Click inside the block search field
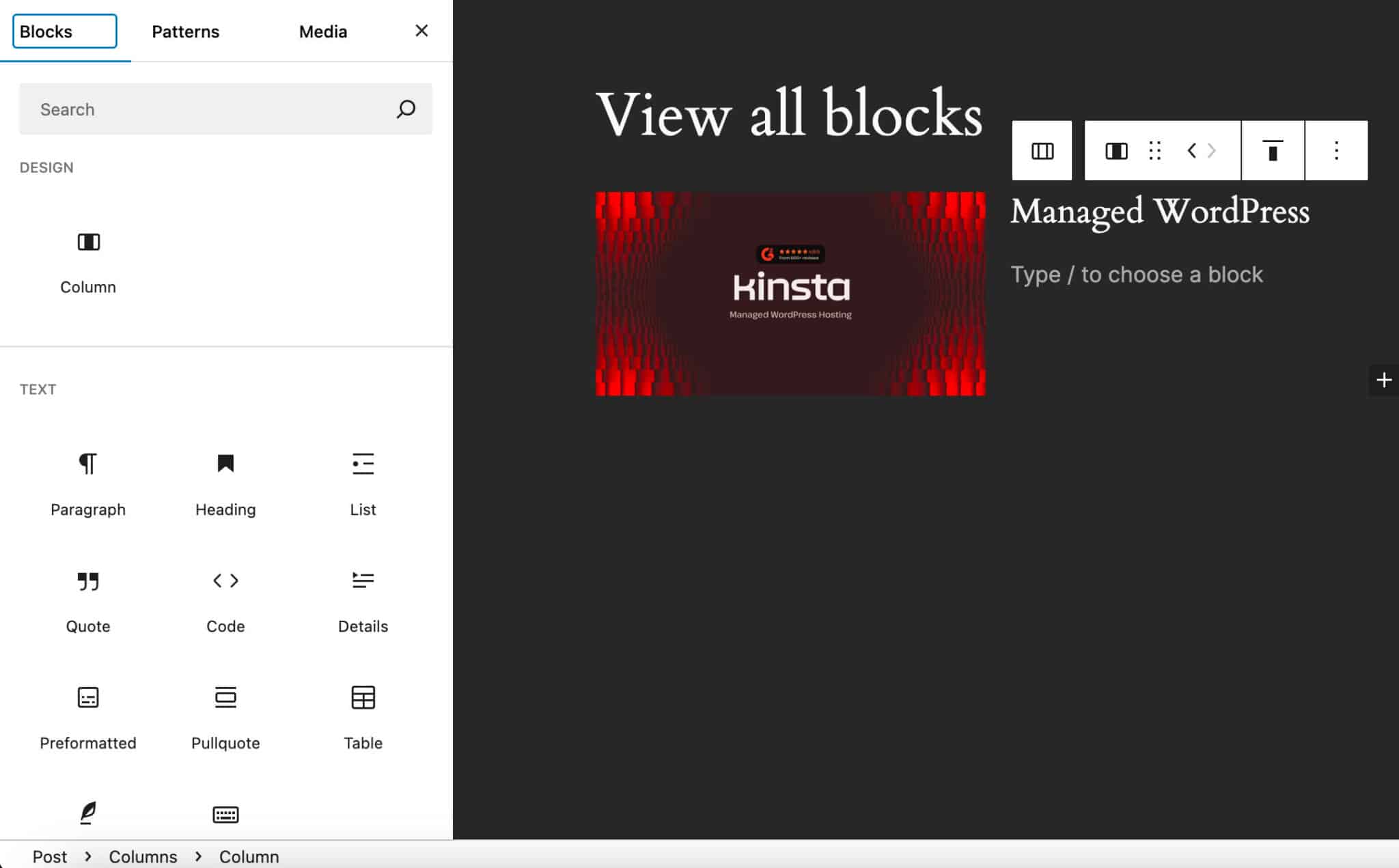This screenshot has height=868, width=1399. click(205, 109)
